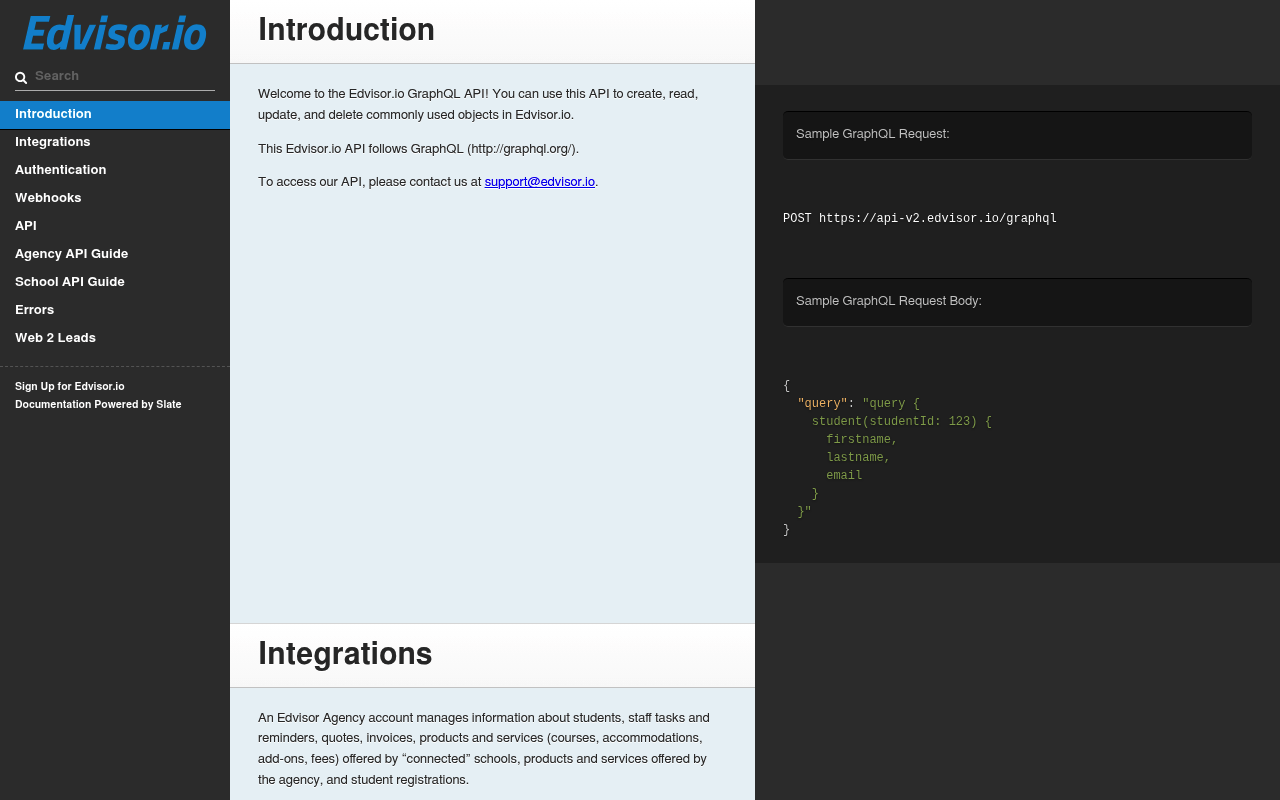Image resolution: width=1280 pixels, height=800 pixels.
Task: Click the firstname, code line
Action: click(x=862, y=440)
